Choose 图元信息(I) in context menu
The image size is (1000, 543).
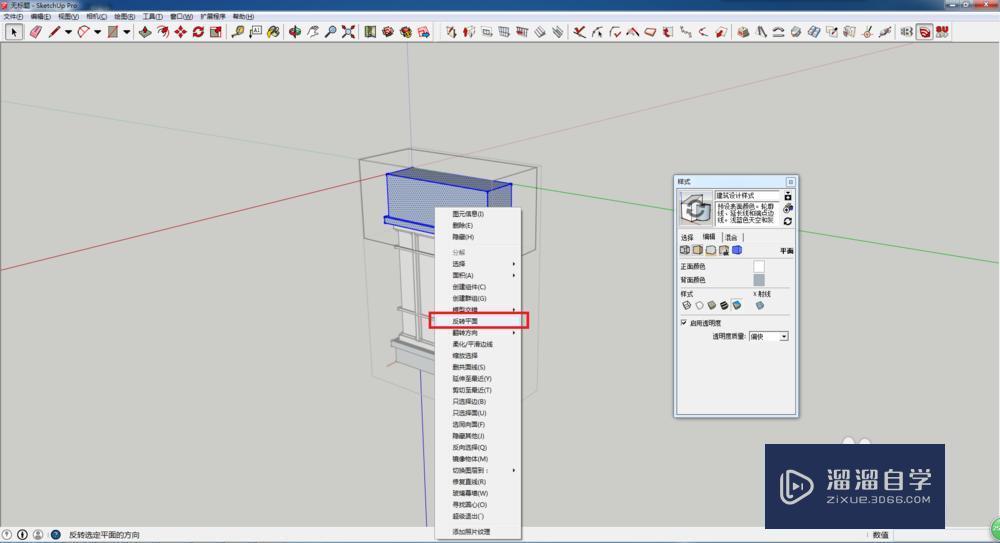tap(478, 214)
